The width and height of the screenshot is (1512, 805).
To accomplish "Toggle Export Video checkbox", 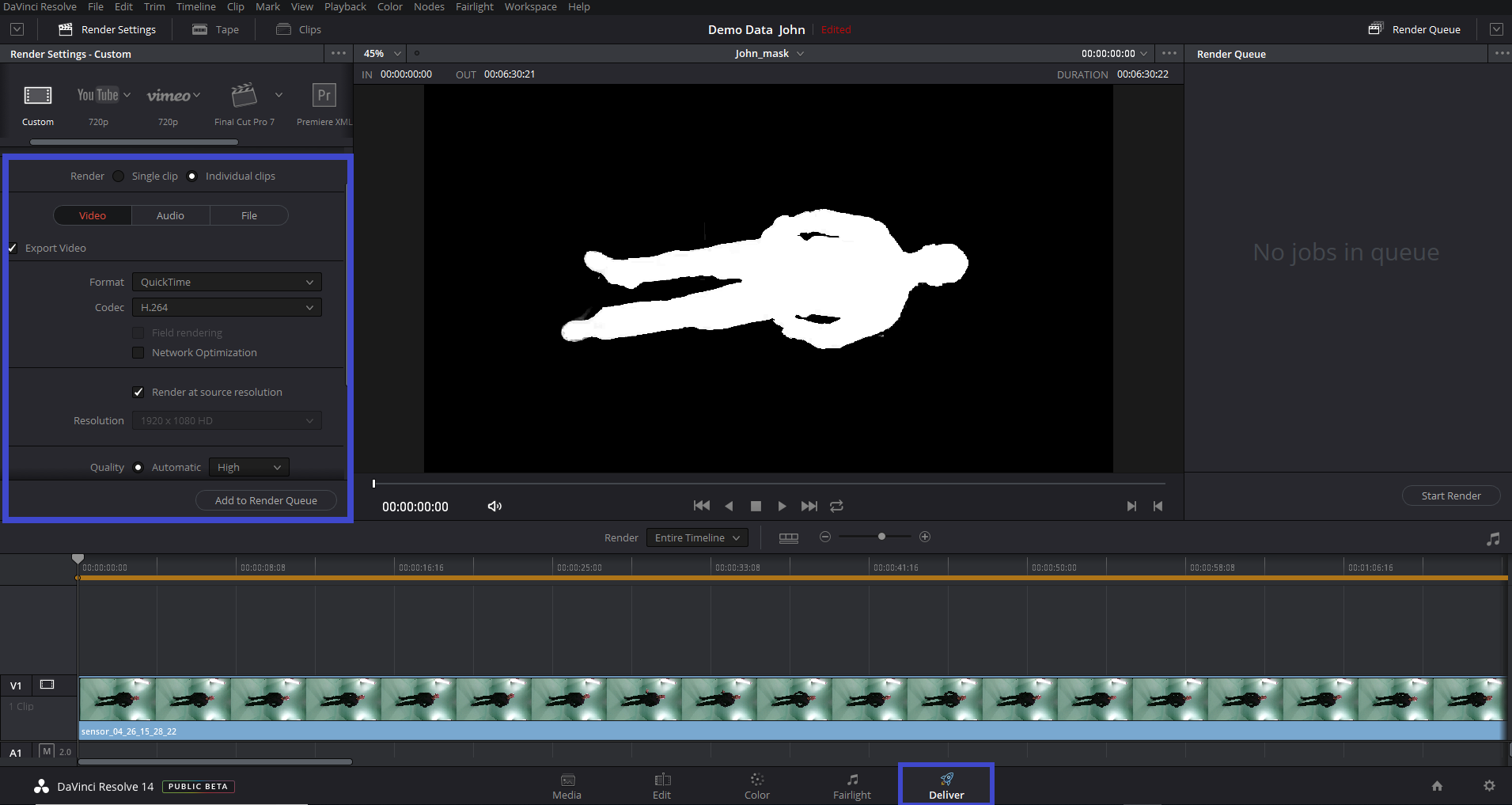I will pyautogui.click(x=13, y=248).
